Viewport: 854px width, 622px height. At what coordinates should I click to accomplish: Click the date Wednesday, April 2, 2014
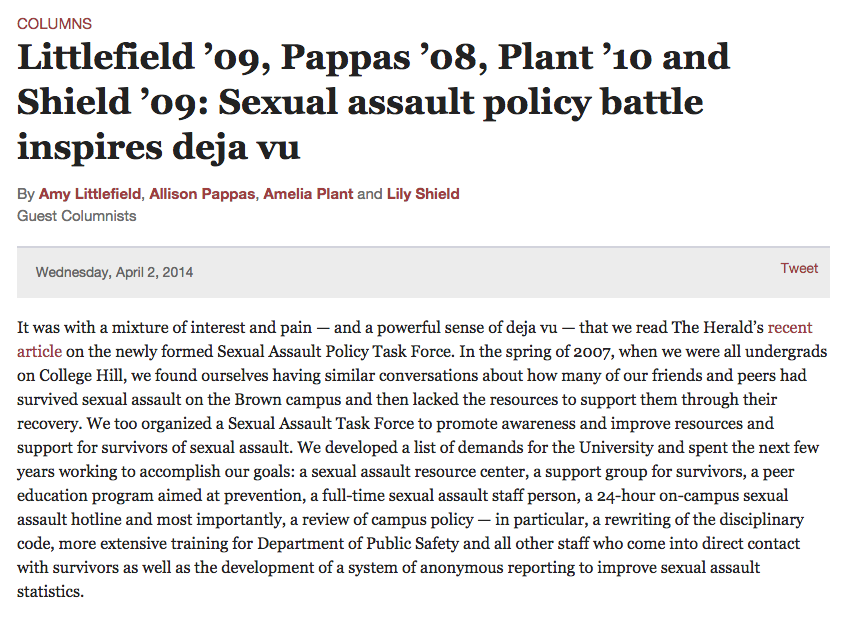[x=114, y=272]
